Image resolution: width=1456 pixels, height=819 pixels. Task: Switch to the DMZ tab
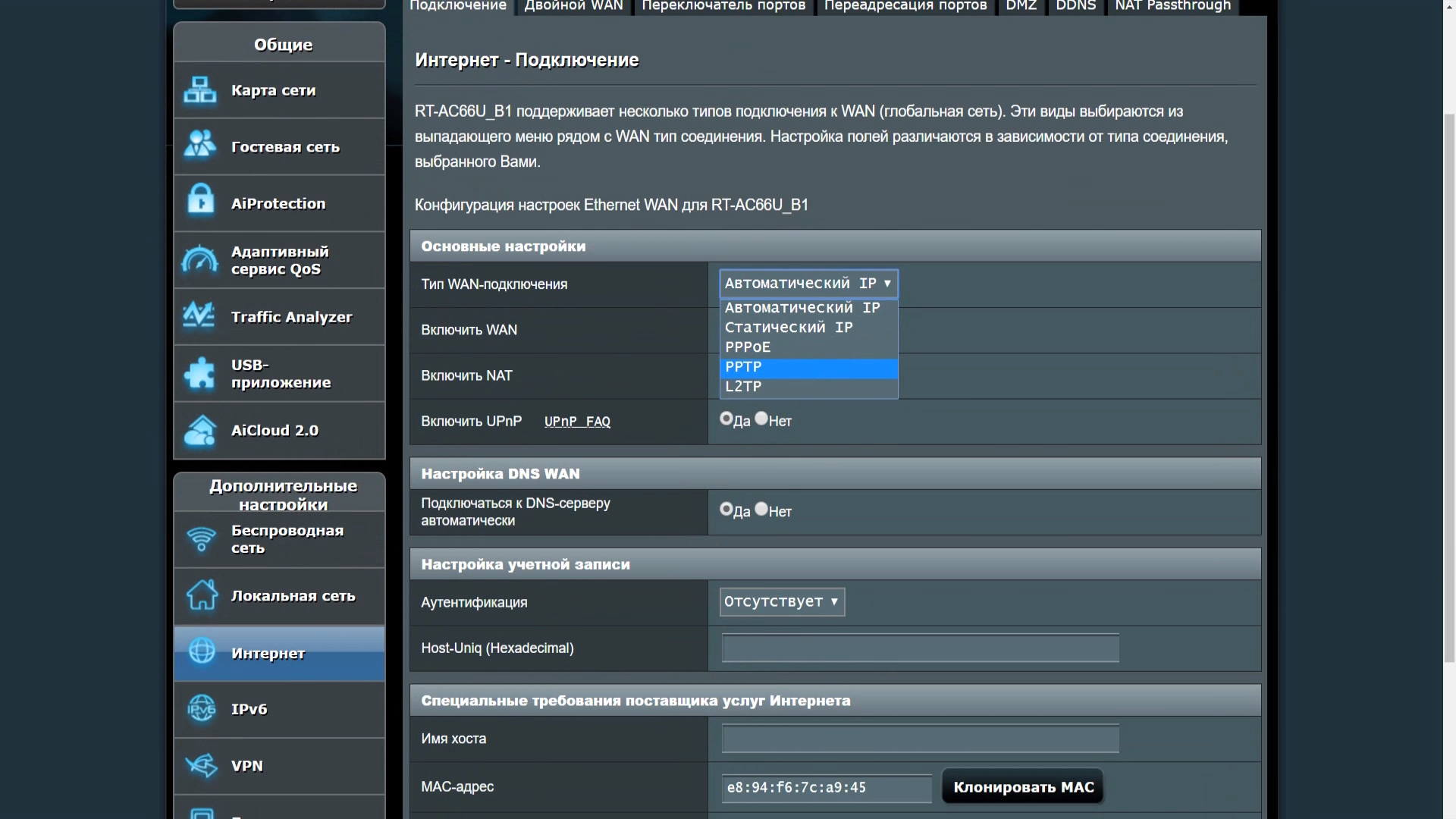[1021, 6]
